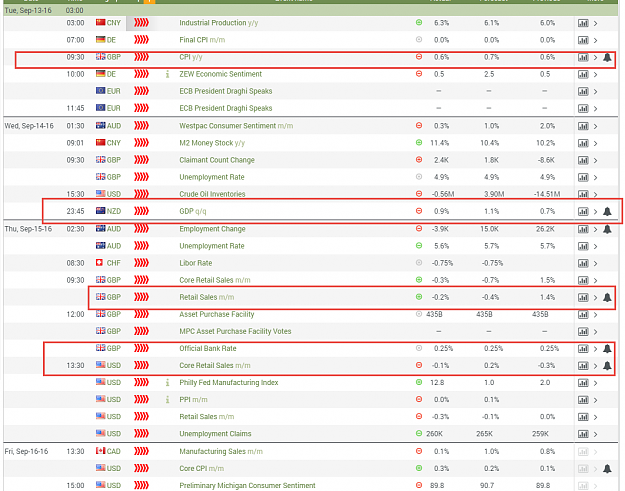Open Manufacturing Sales m/m event
Viewport: 625px width, 491px height.
pyautogui.click(x=221, y=451)
